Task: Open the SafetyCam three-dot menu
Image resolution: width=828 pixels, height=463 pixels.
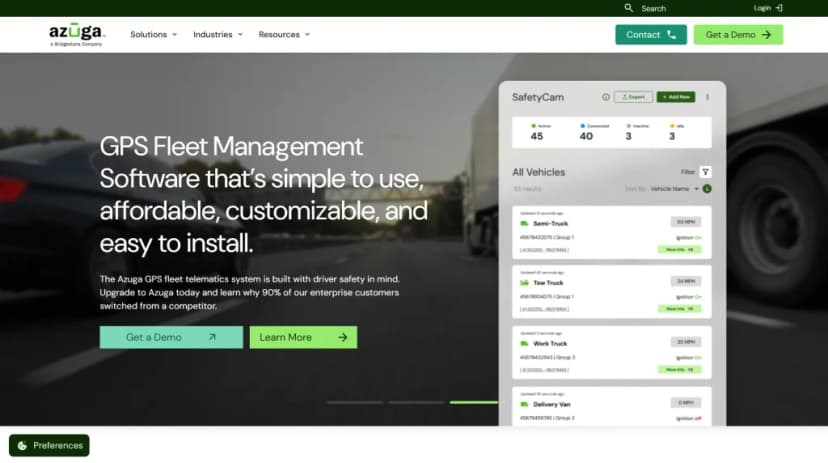Action: point(707,97)
